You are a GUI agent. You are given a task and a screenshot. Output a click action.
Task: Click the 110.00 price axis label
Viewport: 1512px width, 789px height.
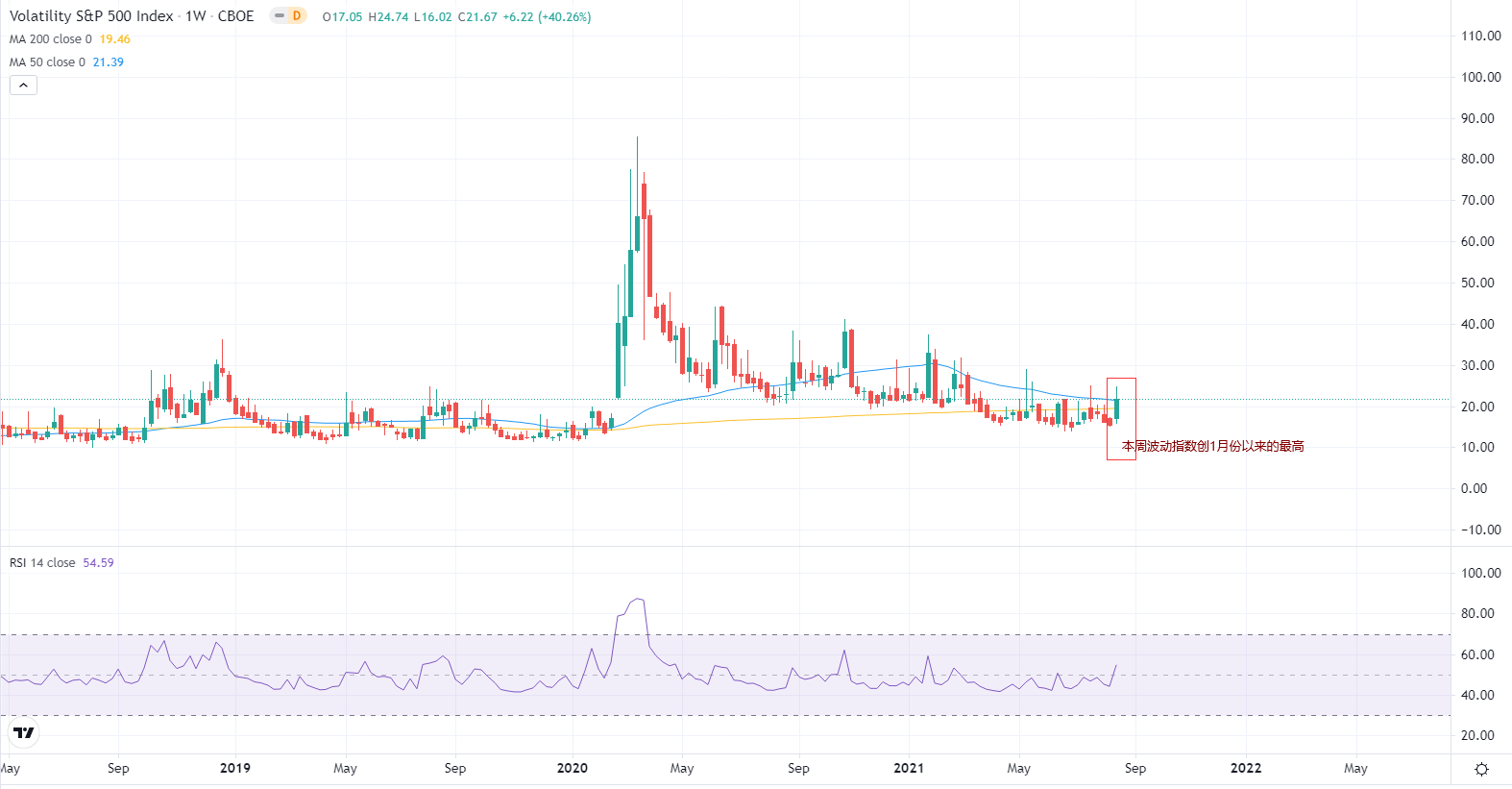pos(1480,36)
